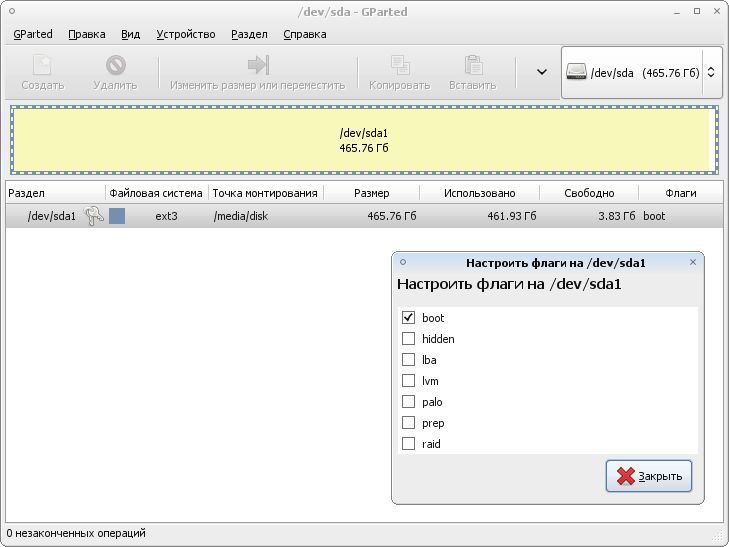Sort by the Точка монтирования column header
The height and width of the screenshot is (547, 729).
[x=265, y=193]
